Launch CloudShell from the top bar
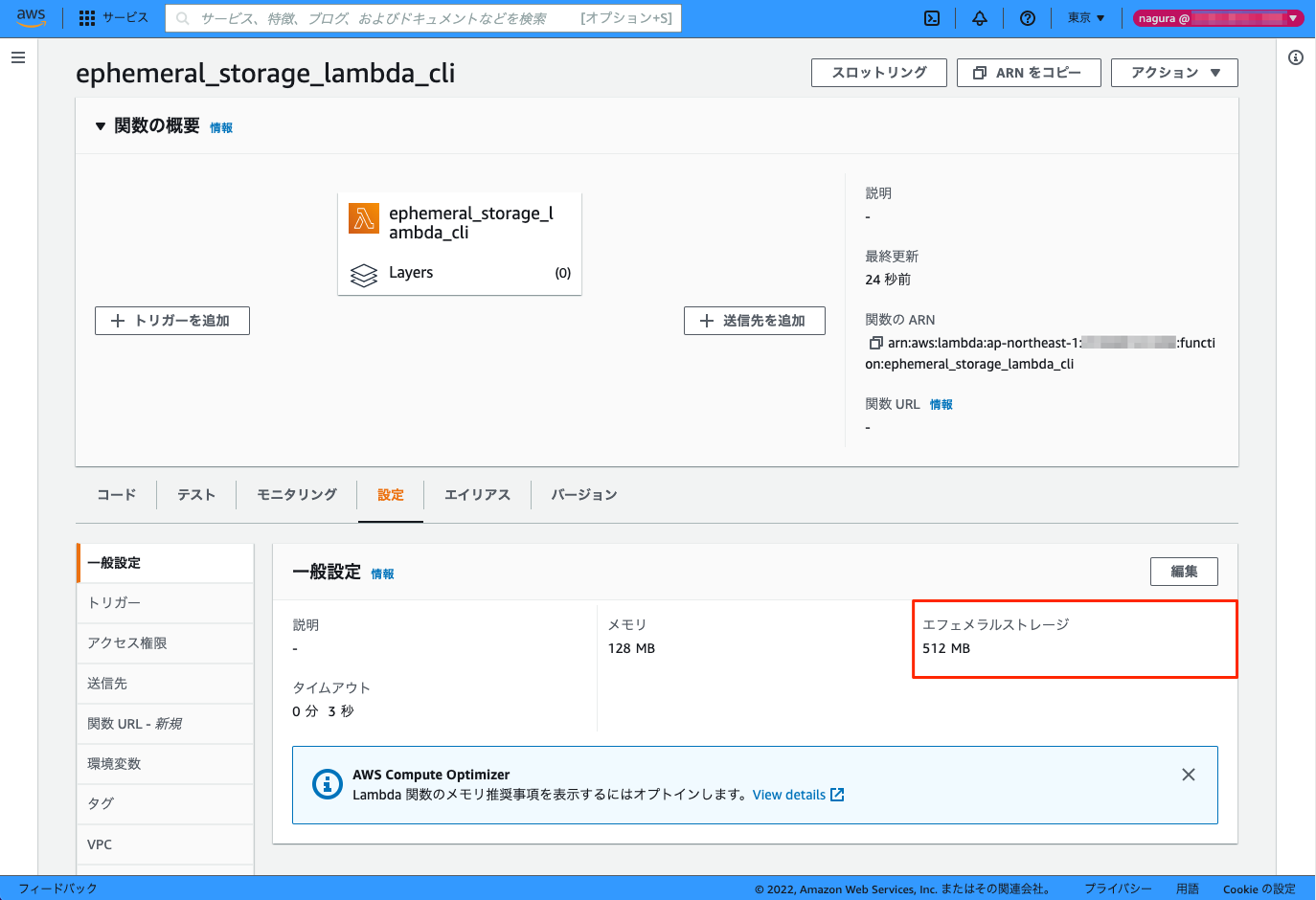The height and width of the screenshot is (900, 1316). coord(931,16)
